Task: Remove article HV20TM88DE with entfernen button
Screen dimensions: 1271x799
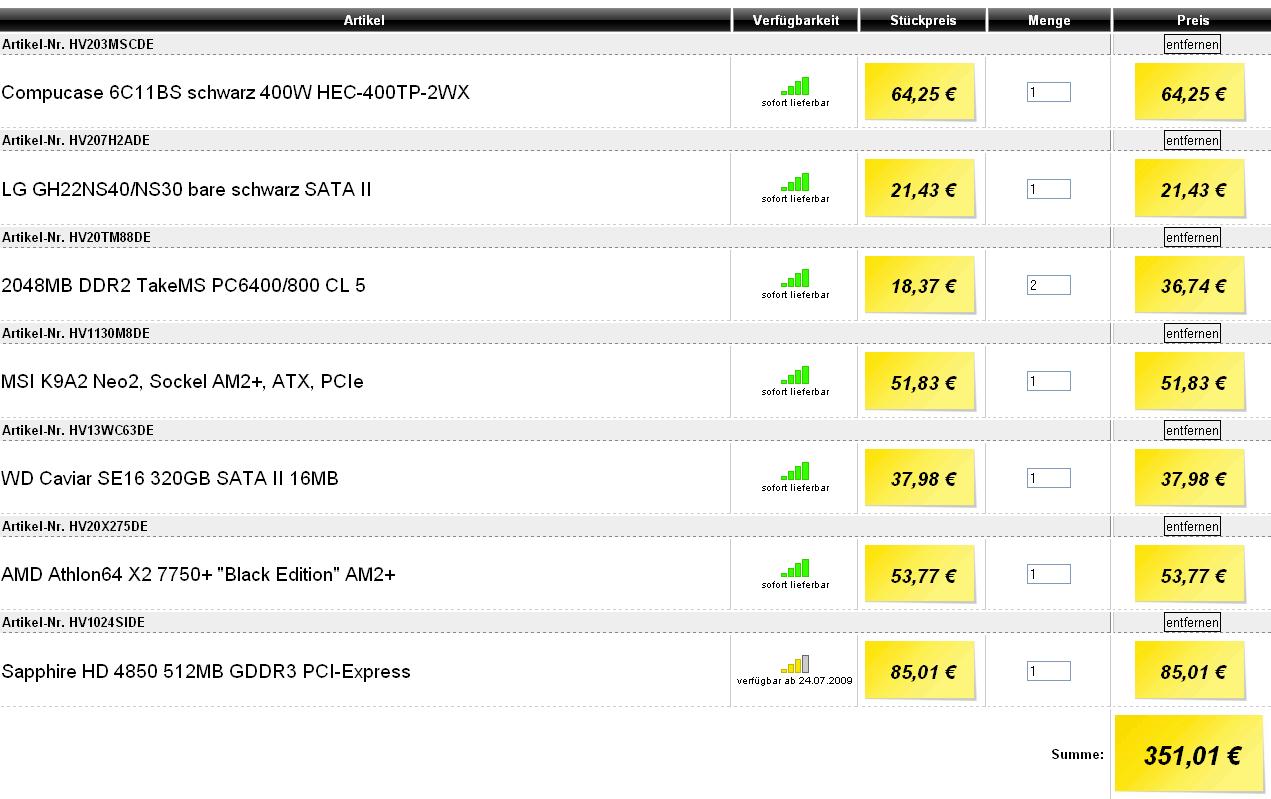Action: [1192, 237]
